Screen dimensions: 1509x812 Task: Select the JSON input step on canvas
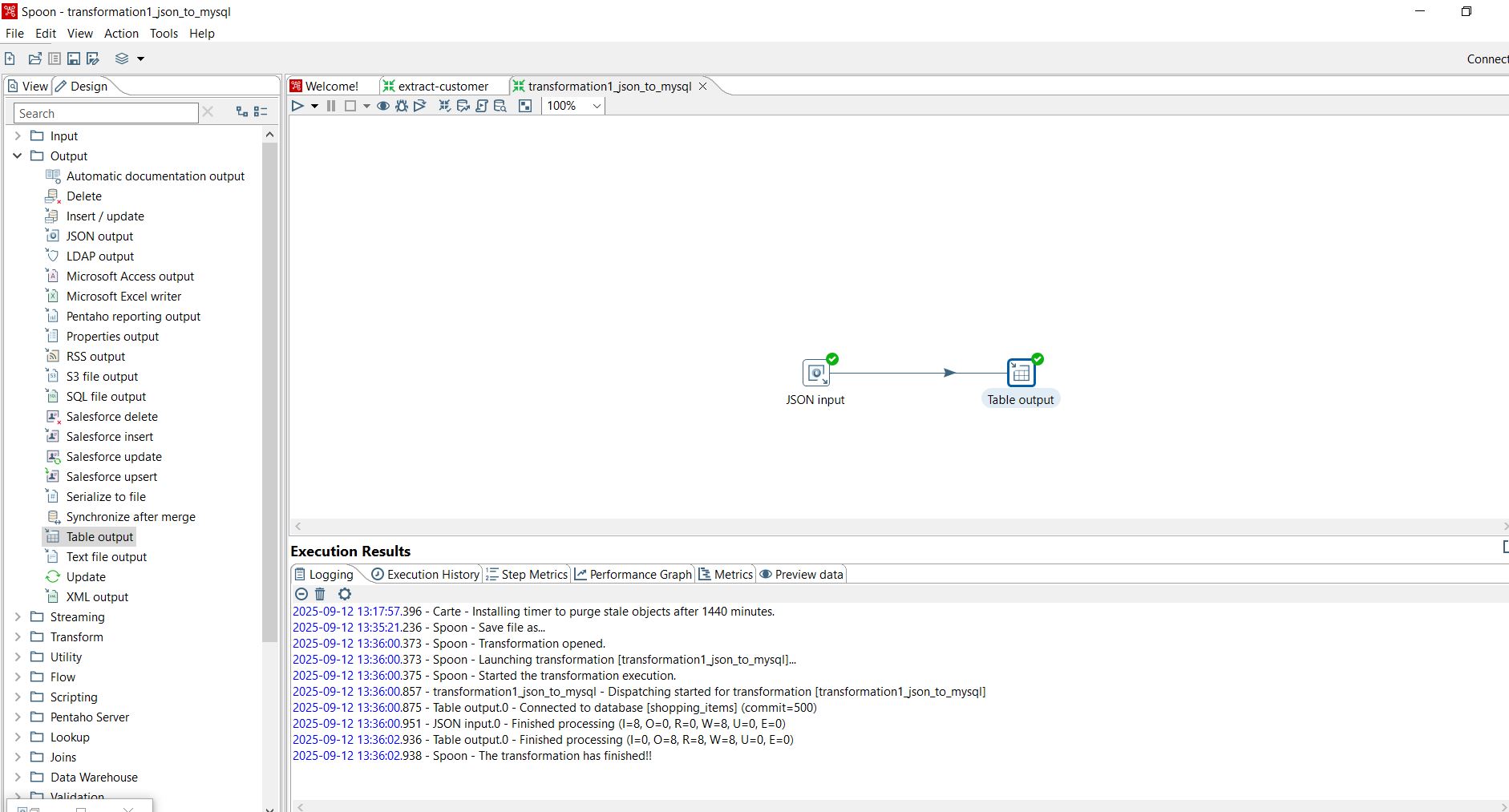click(816, 373)
